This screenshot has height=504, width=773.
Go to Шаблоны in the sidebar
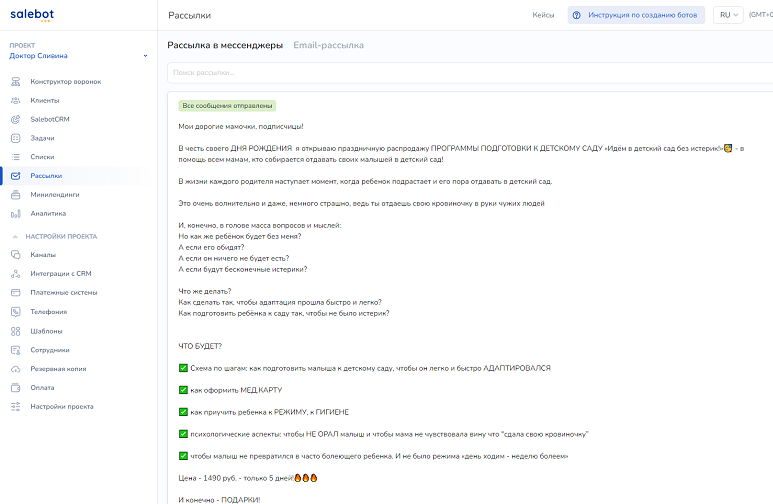pyautogui.click(x=46, y=330)
